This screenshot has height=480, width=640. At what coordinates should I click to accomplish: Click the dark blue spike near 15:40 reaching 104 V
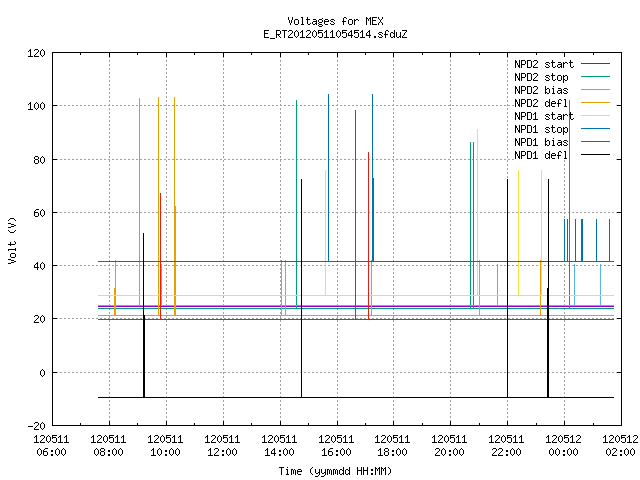328,178
